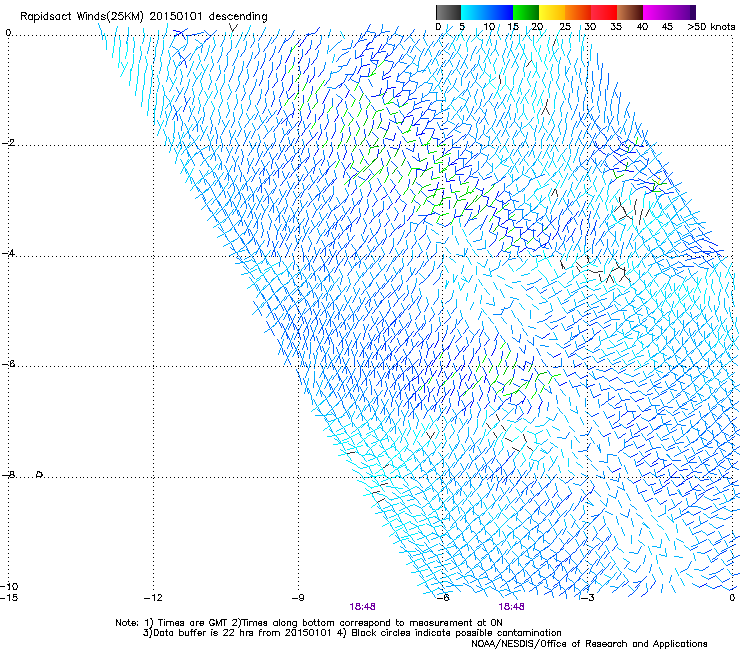Viewport: 740px width, 650px height.
Task: Click the '45' legend scale label
Action: coord(667,27)
